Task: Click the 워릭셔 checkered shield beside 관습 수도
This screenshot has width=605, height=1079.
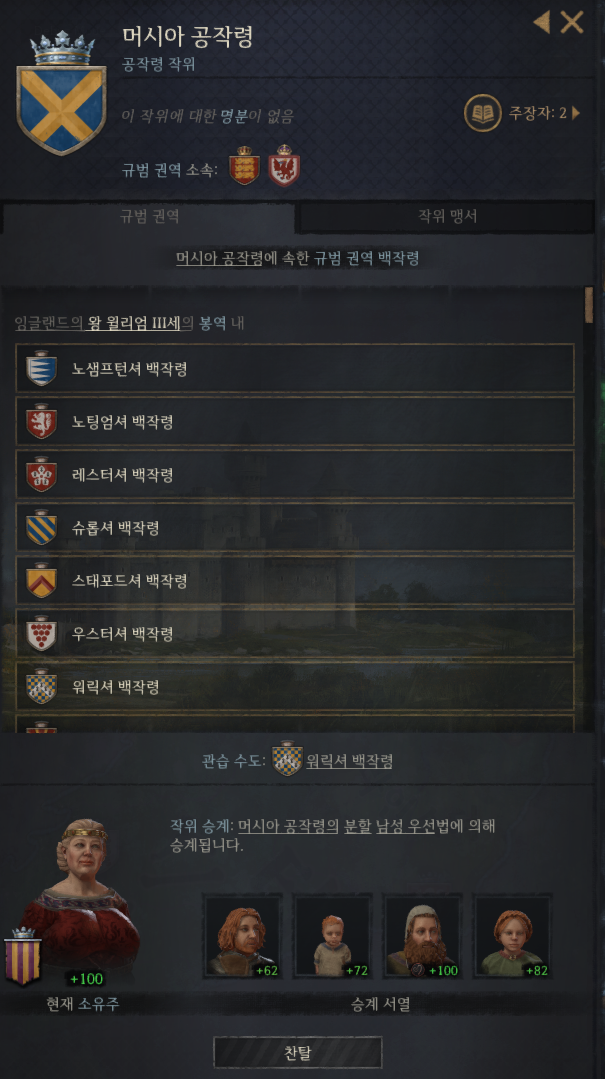Action: pos(287,760)
